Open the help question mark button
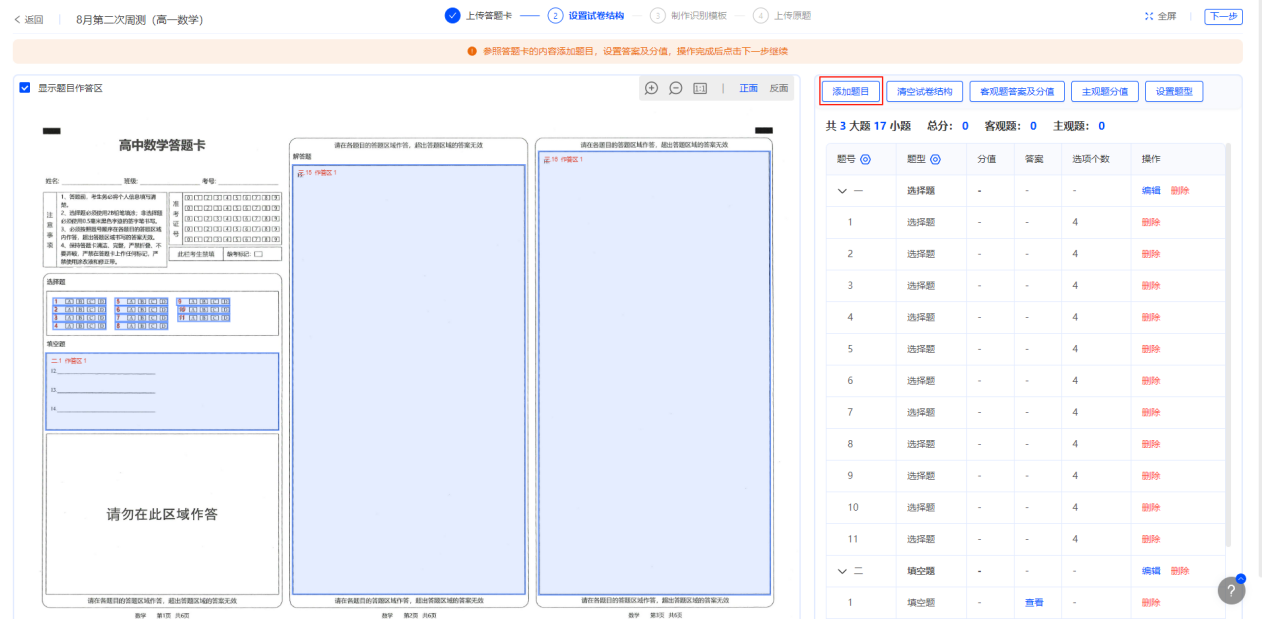Screen dimensions: 1262x619 1232,590
